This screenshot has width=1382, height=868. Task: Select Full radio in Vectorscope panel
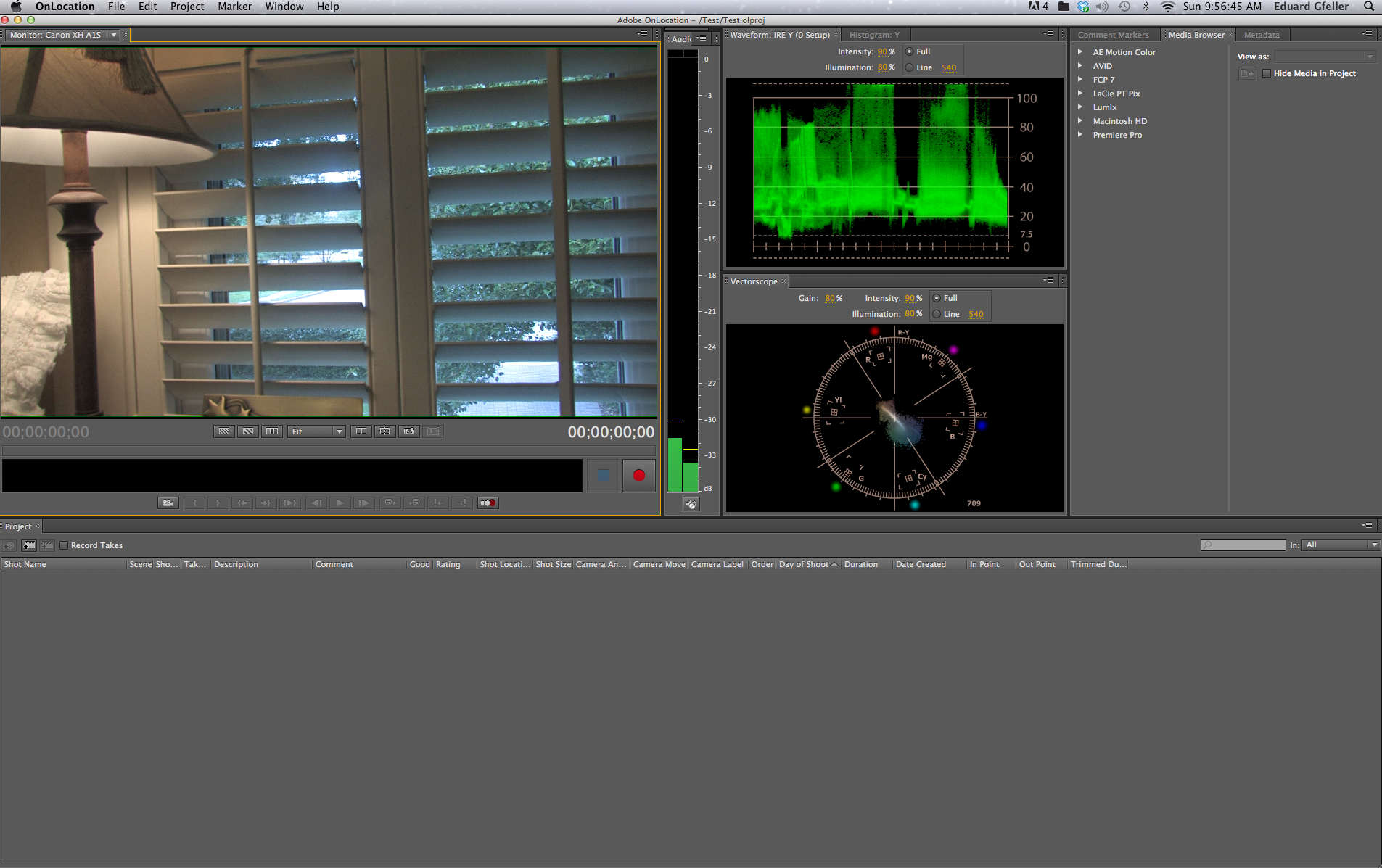(x=937, y=298)
